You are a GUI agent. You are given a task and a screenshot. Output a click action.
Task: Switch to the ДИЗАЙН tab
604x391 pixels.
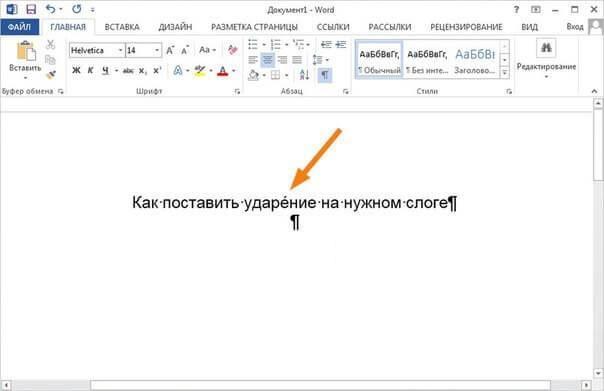[x=175, y=27]
